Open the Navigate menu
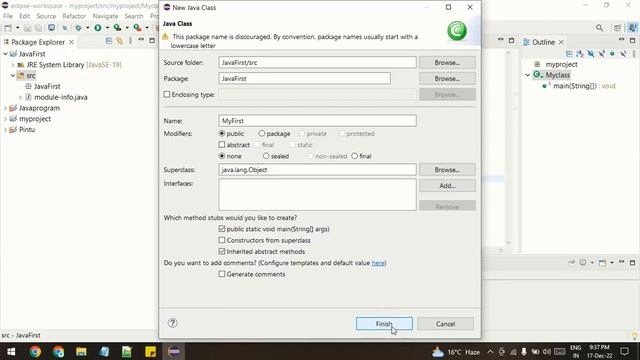This screenshot has height=360, width=640. click(105, 16)
